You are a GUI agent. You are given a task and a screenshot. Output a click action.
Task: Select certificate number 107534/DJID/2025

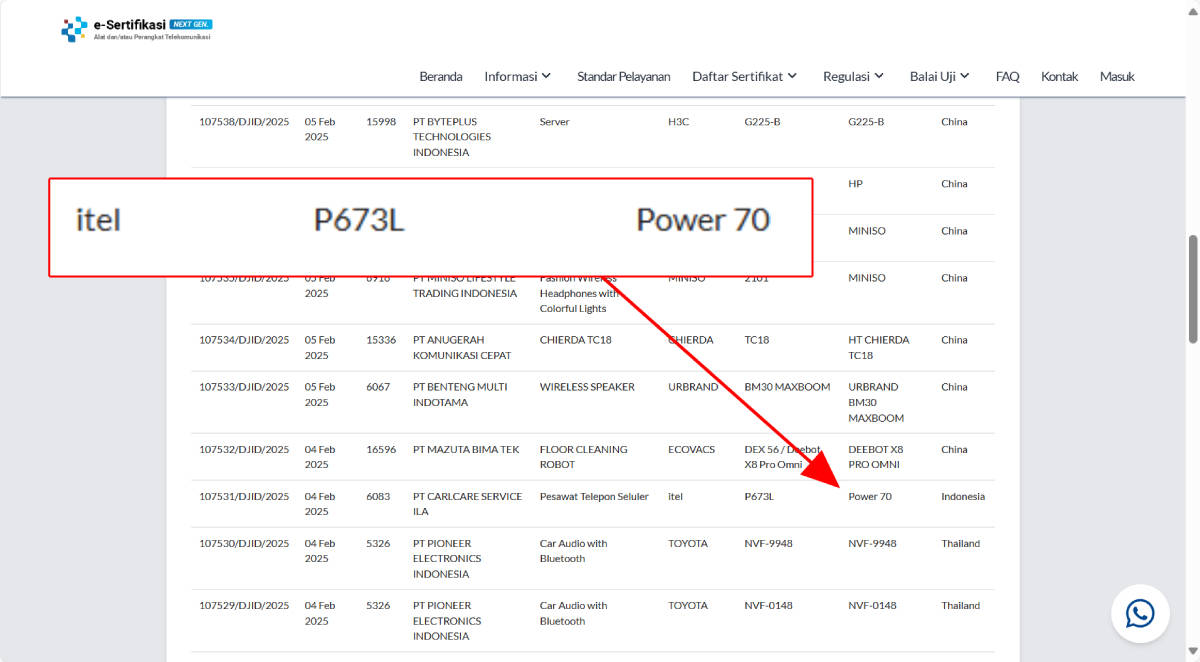[x=244, y=340]
